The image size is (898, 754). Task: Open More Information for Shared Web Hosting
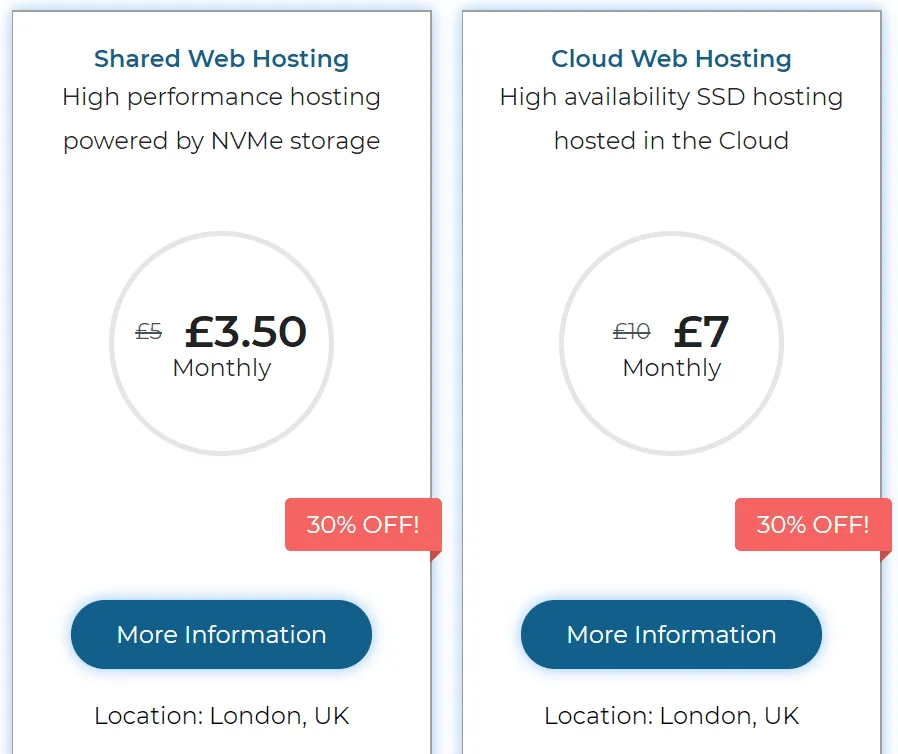tap(221, 634)
